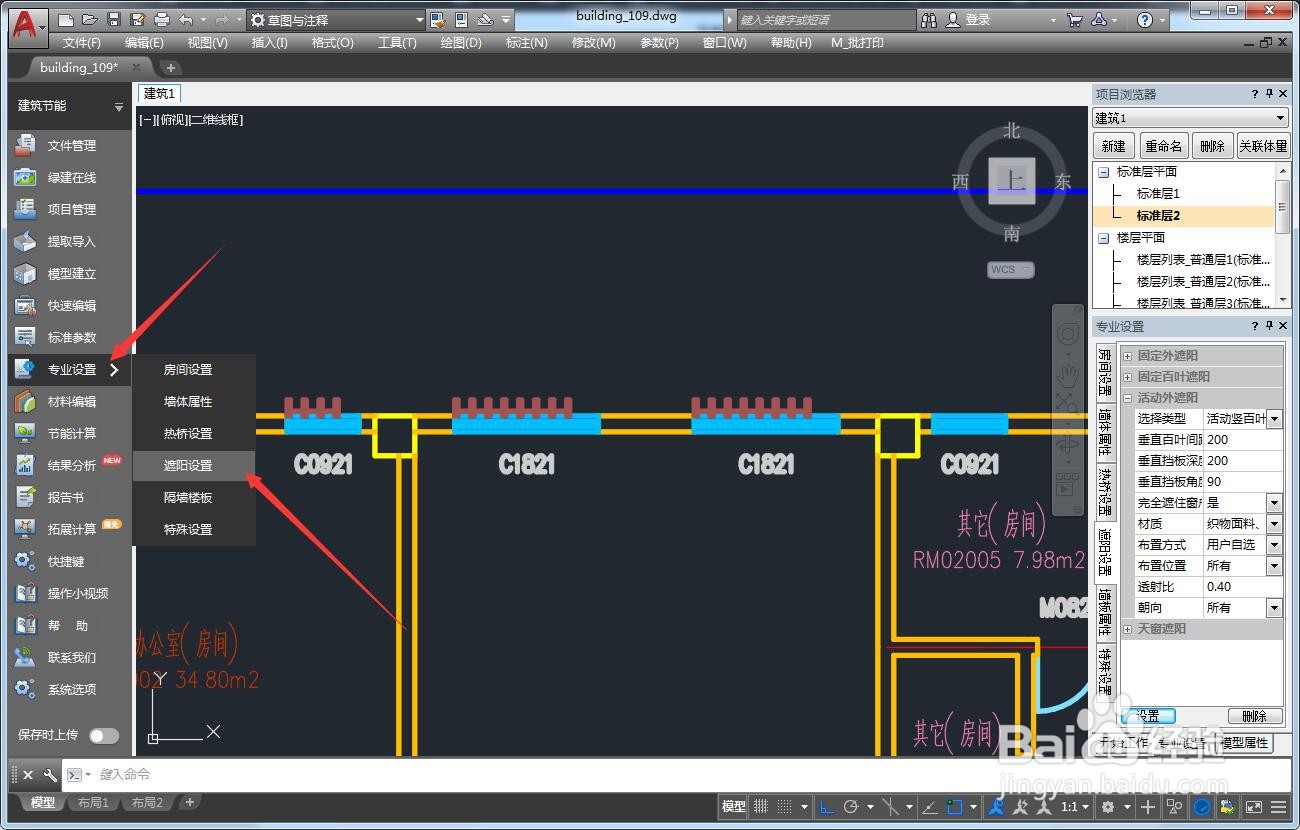Open 系统选项 in the sidebar
This screenshot has height=830, width=1300.
pyautogui.click(x=69, y=689)
